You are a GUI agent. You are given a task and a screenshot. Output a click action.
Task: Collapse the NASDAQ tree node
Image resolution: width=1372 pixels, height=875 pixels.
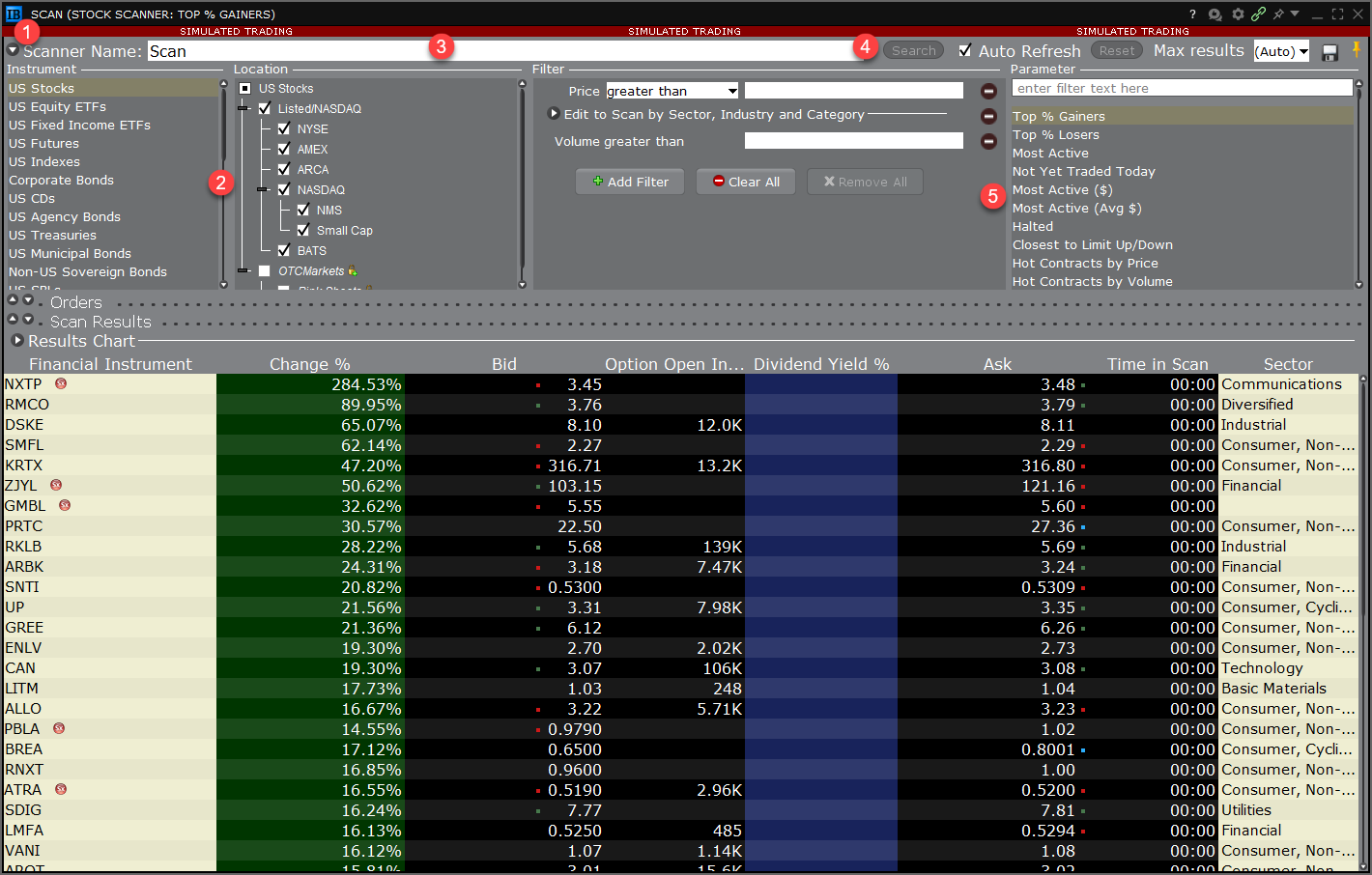click(263, 189)
